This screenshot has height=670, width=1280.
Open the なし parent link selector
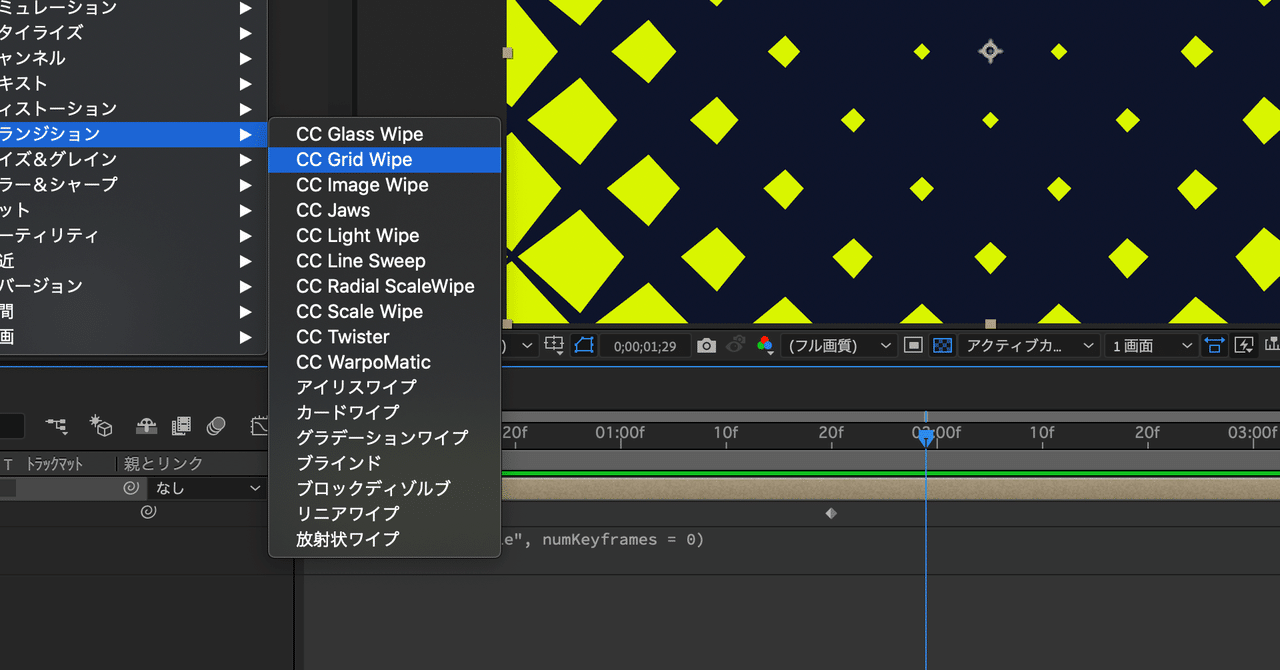tap(207, 488)
